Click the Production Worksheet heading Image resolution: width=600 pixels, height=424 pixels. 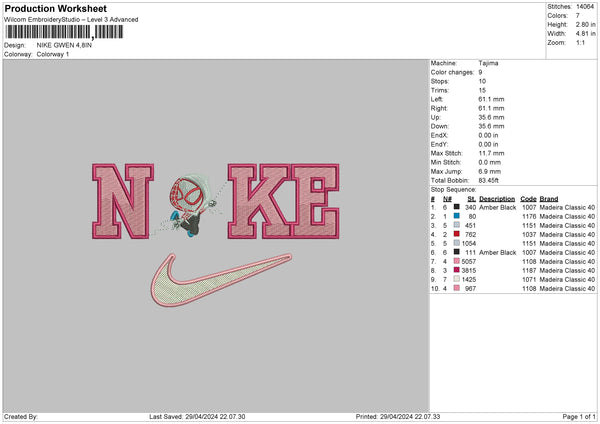pos(55,8)
